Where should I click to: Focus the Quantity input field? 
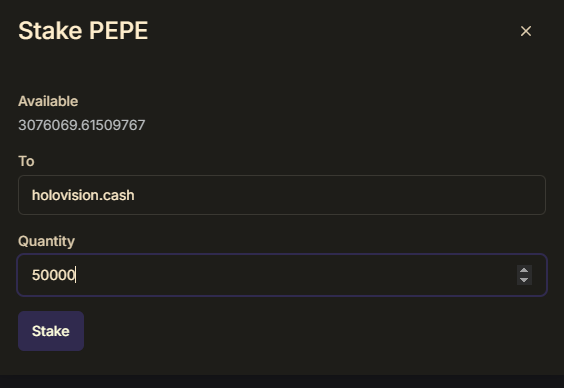click(282, 275)
